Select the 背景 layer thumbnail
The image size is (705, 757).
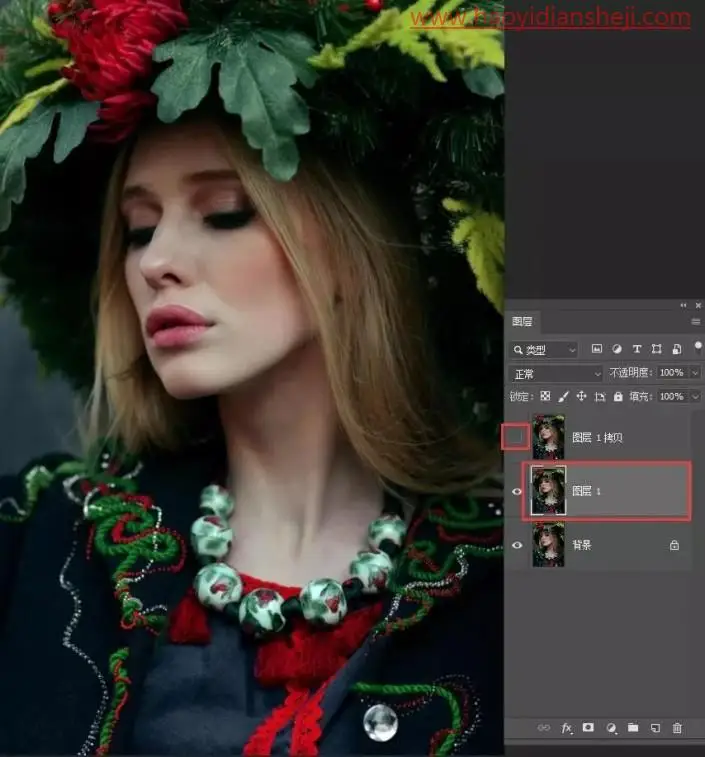point(548,545)
